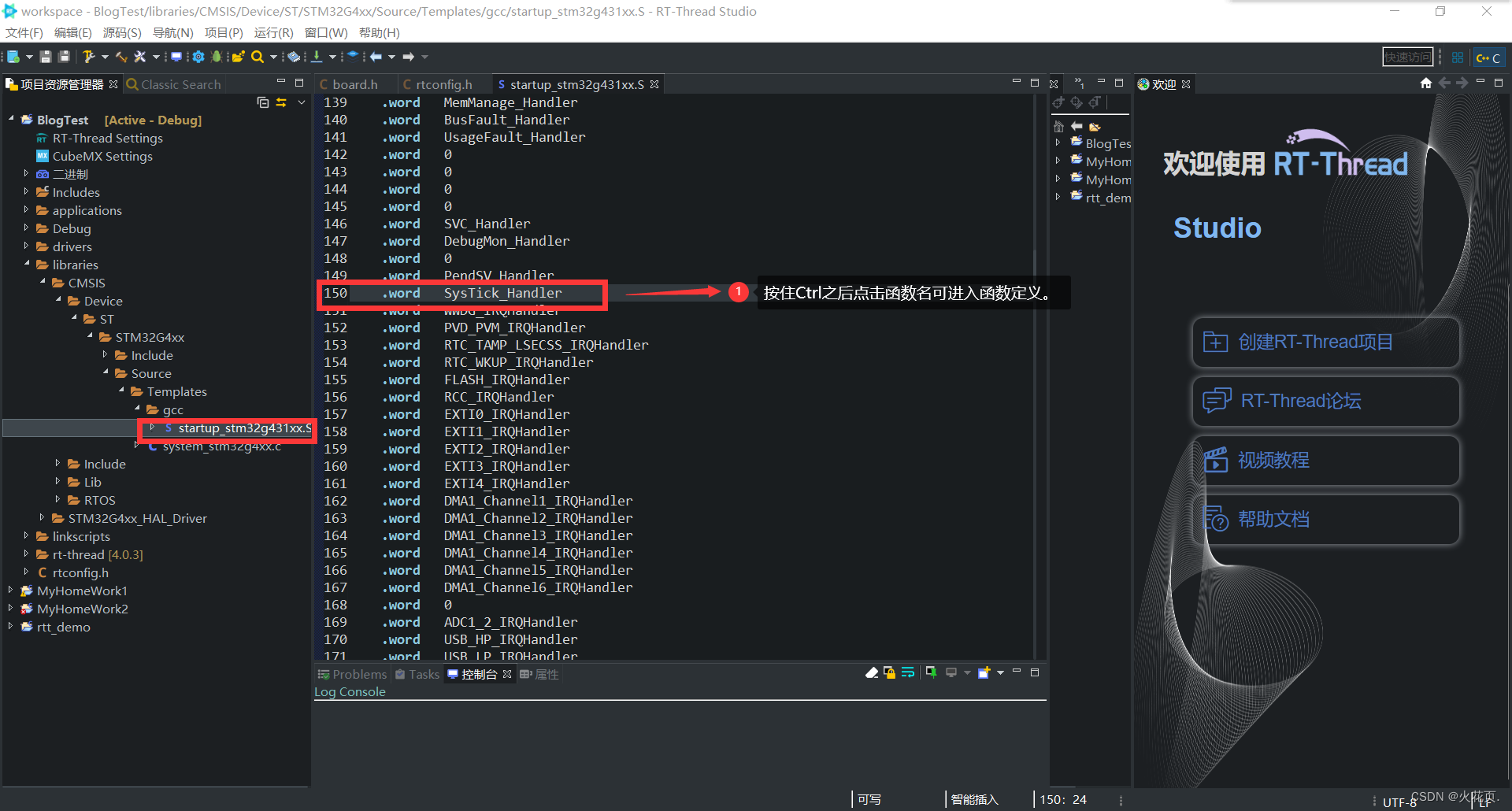
Task: Click the editor vertical scrollbar
Action: pos(1035,376)
